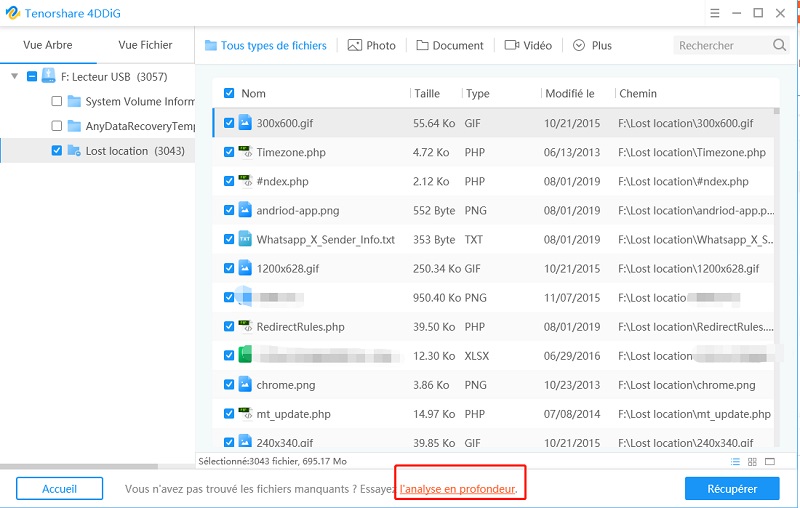This screenshot has height=508, width=800.
Task: Uncheck the chrome.png checkbox
Action: [229, 385]
